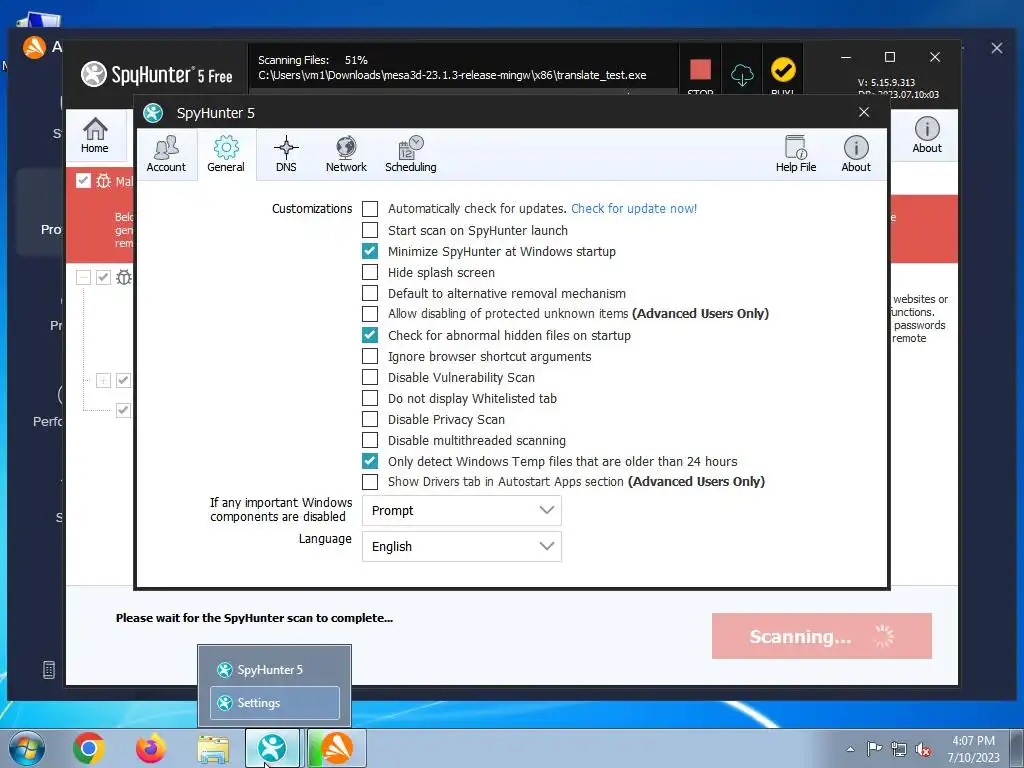Open the Help File icon
The height and width of the screenshot is (768, 1024).
click(795, 154)
